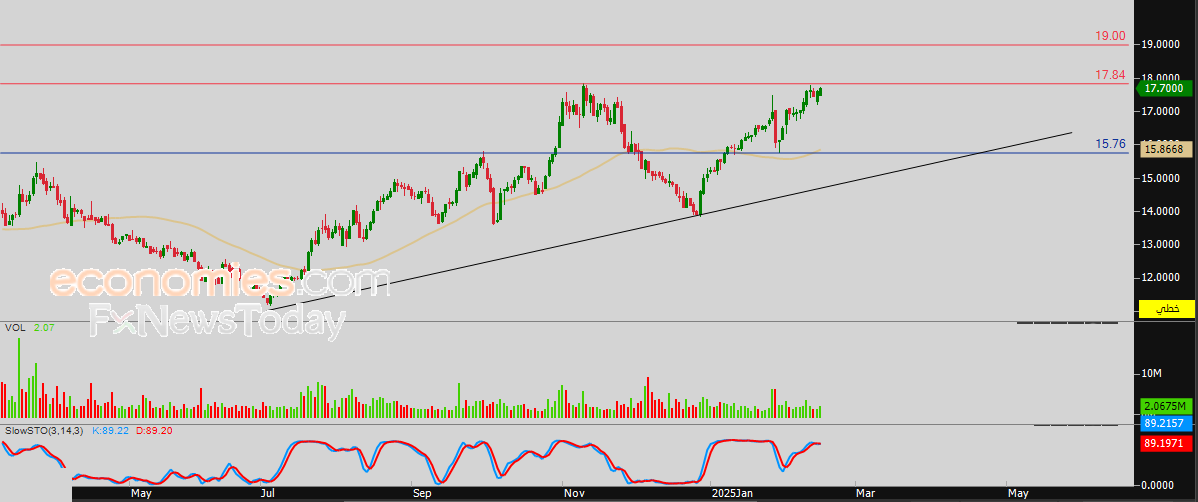Click the yellow خطي label on the price axis
Image resolution: width=1198 pixels, height=502 pixels.
tap(1167, 309)
